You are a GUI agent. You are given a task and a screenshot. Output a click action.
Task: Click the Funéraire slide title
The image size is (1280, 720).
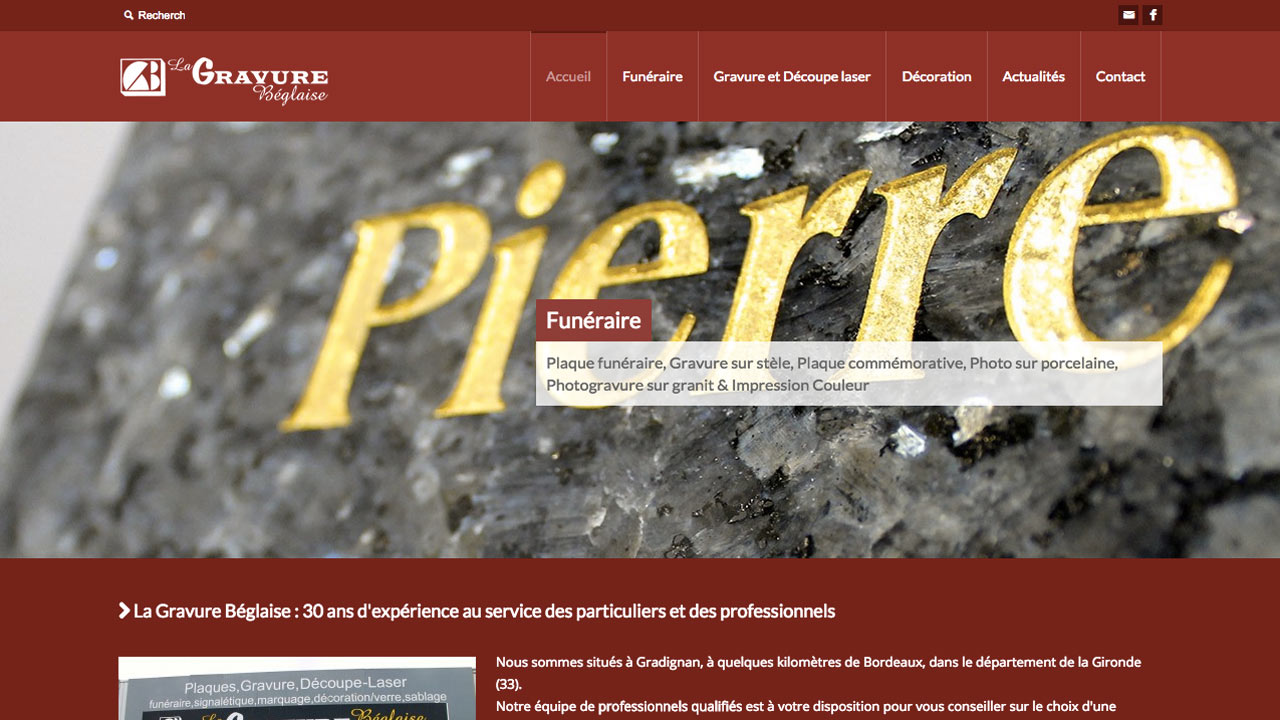pyautogui.click(x=593, y=320)
